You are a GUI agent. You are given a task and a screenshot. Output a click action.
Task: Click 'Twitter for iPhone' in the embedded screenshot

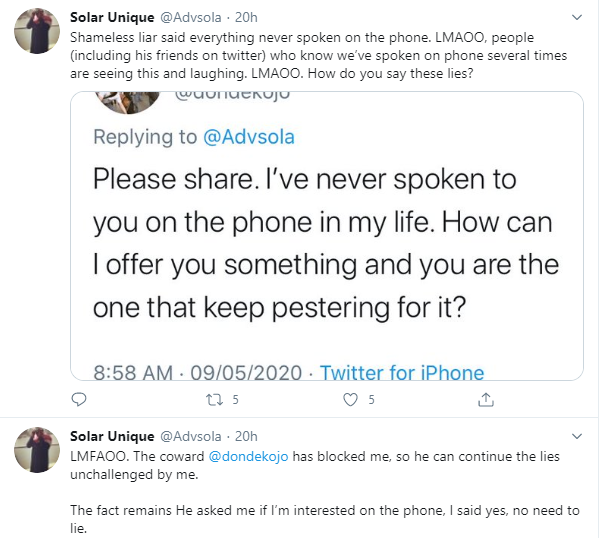pyautogui.click(x=401, y=373)
